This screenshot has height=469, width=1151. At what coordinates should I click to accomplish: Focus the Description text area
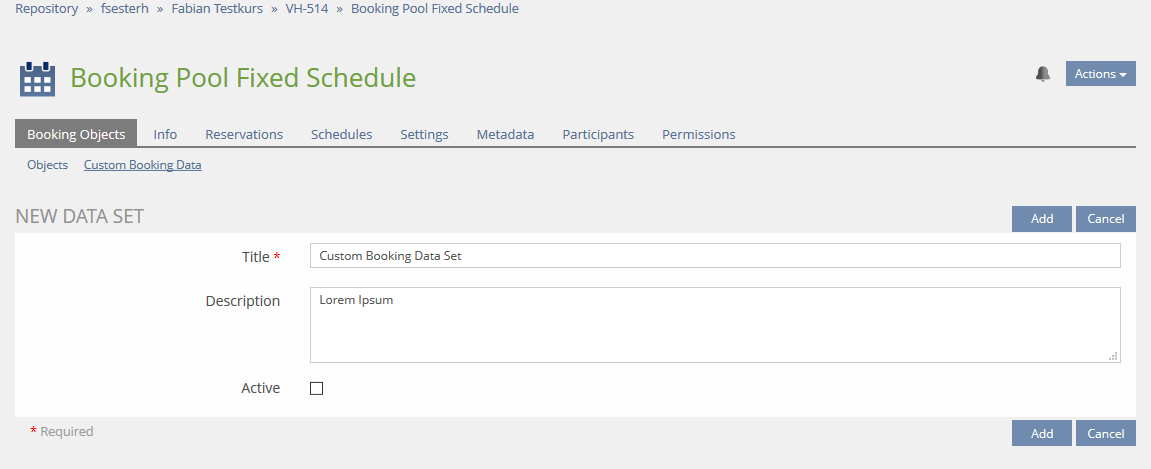(x=715, y=325)
